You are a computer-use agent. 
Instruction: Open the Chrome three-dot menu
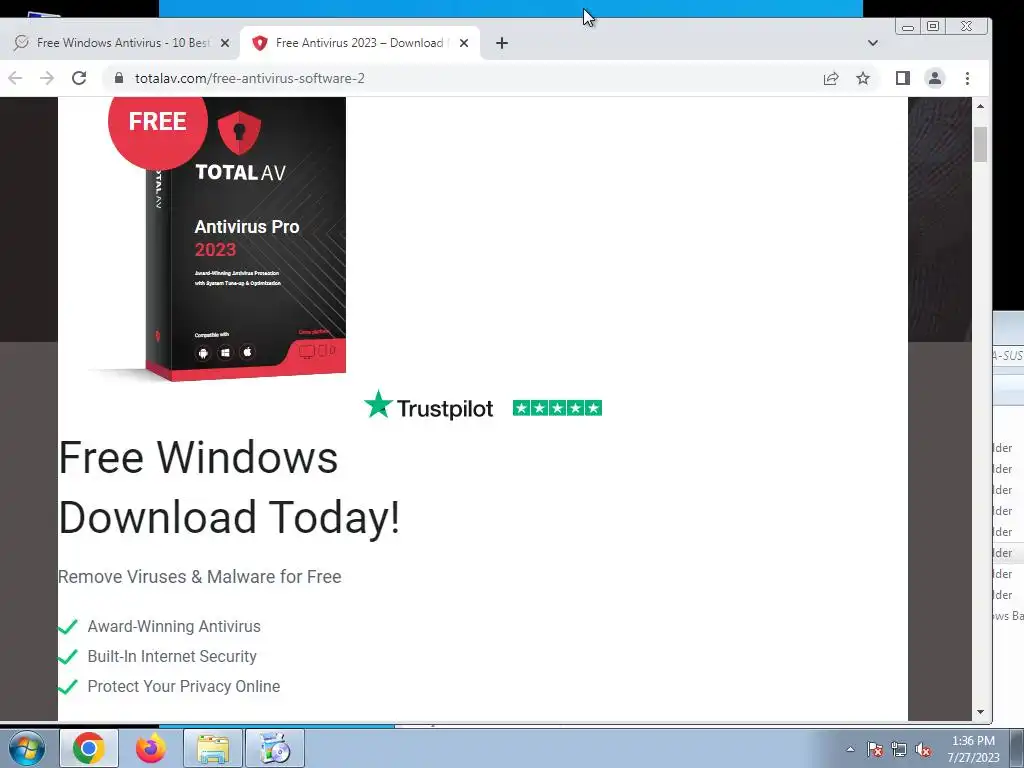[x=967, y=78]
